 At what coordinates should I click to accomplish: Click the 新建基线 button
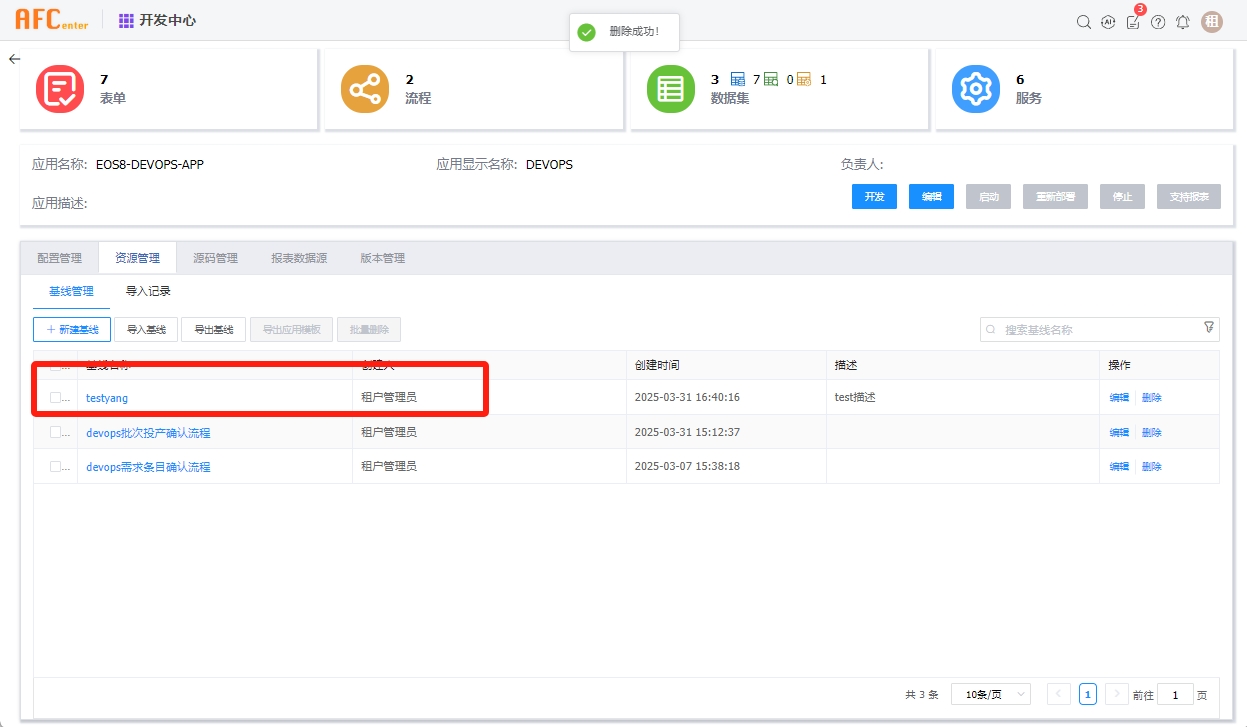72,329
